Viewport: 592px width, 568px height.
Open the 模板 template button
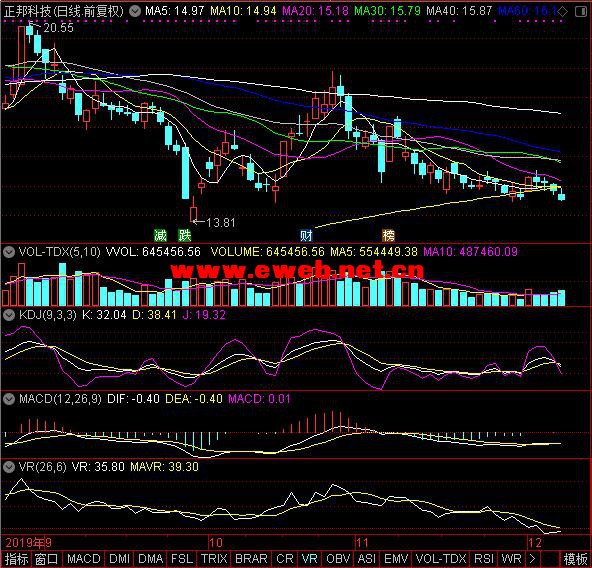pyautogui.click(x=576, y=559)
